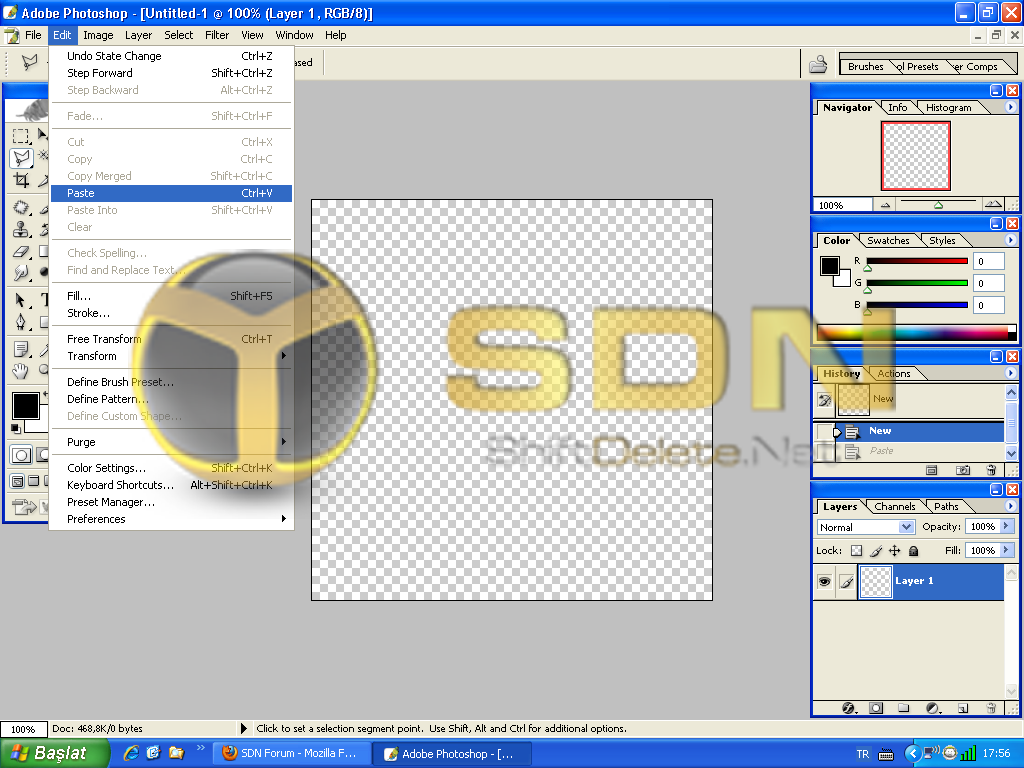
Task: Open the Histogram tab
Action: [948, 108]
